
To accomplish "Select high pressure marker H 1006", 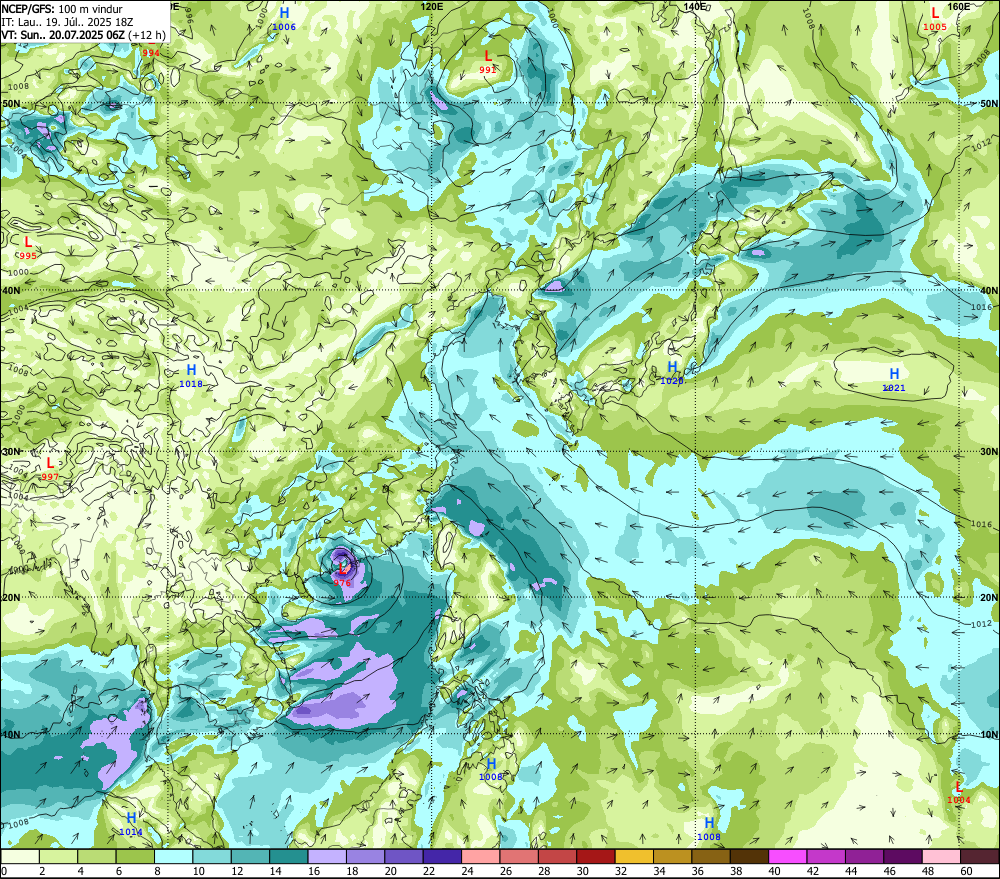I will tap(284, 18).
